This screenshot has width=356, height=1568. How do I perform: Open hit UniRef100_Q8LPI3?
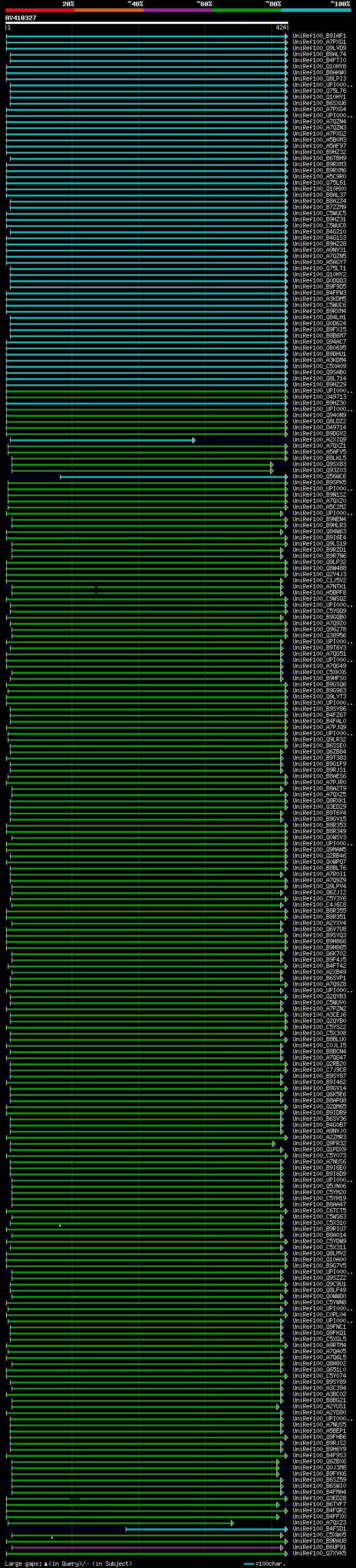click(x=319, y=78)
